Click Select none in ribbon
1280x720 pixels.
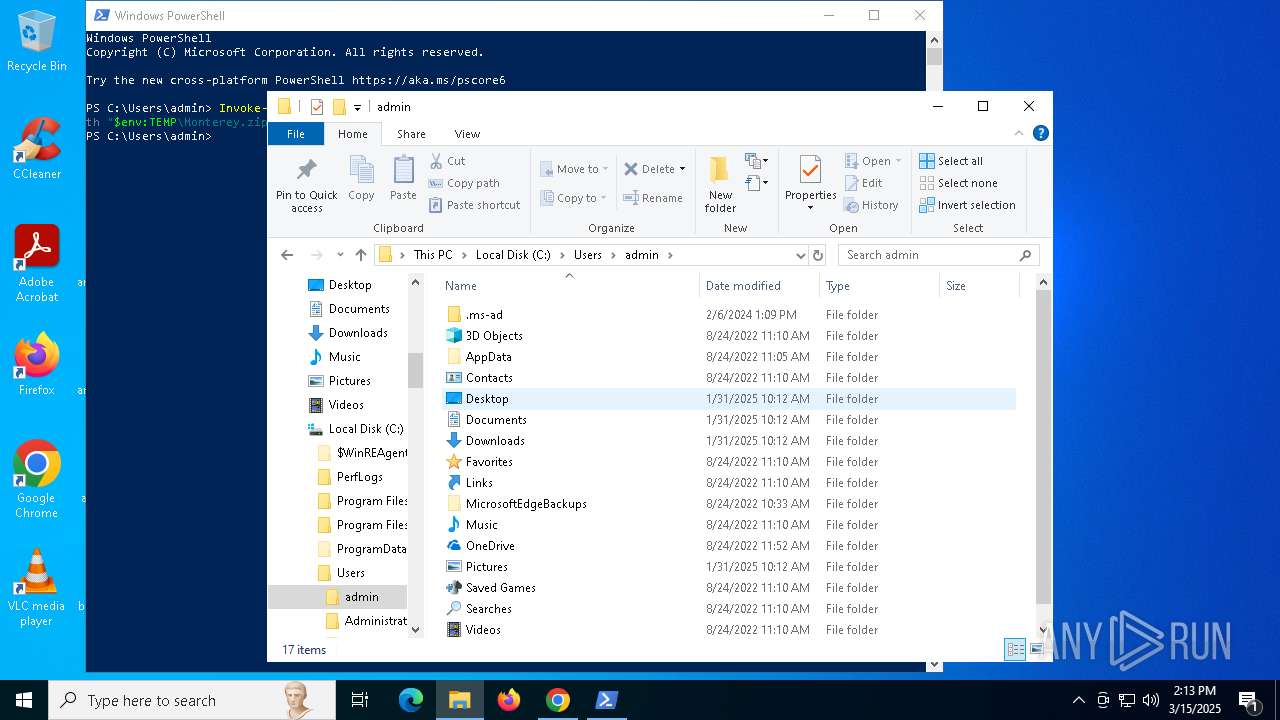click(x=958, y=183)
